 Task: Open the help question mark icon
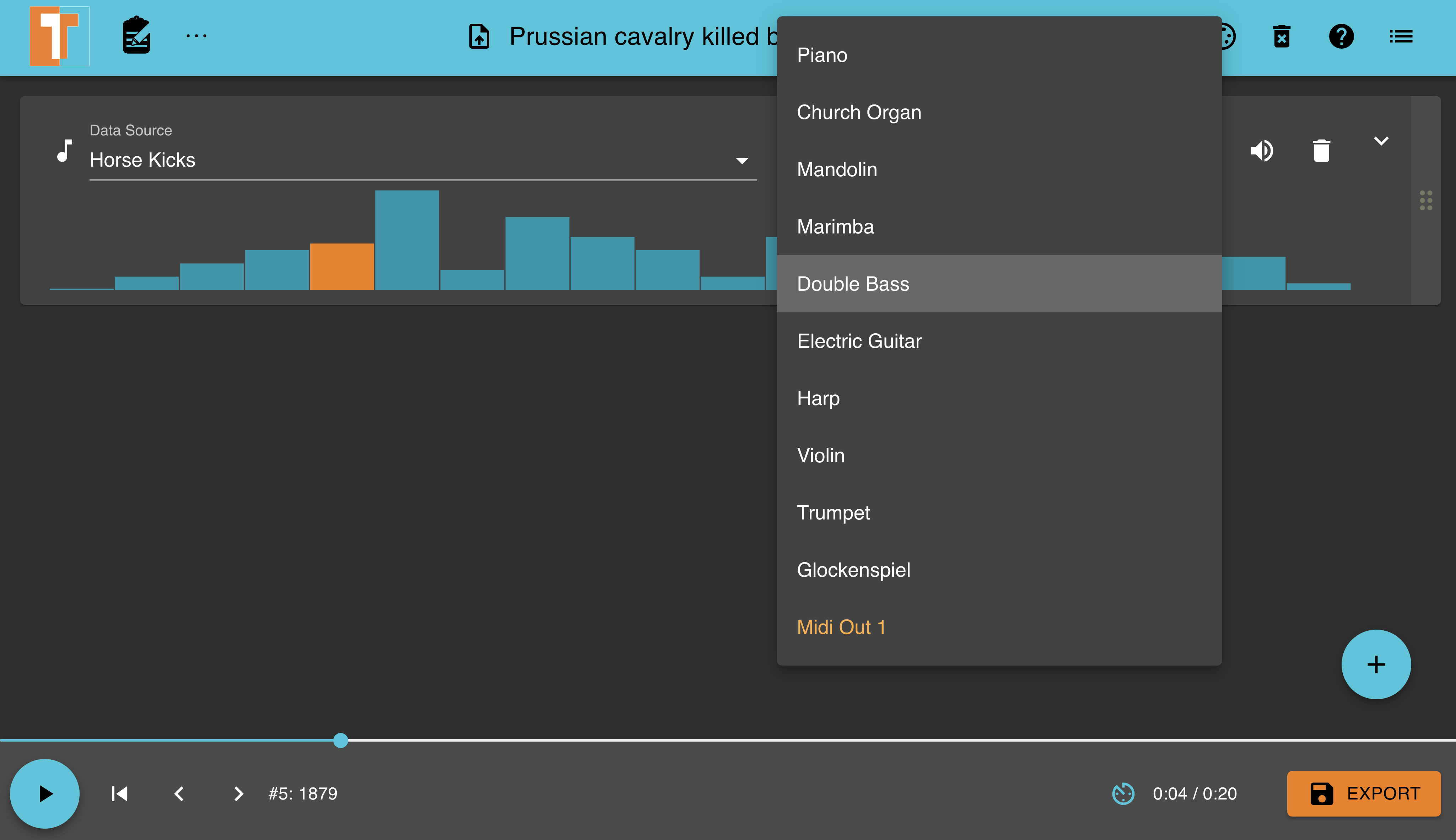click(x=1341, y=37)
